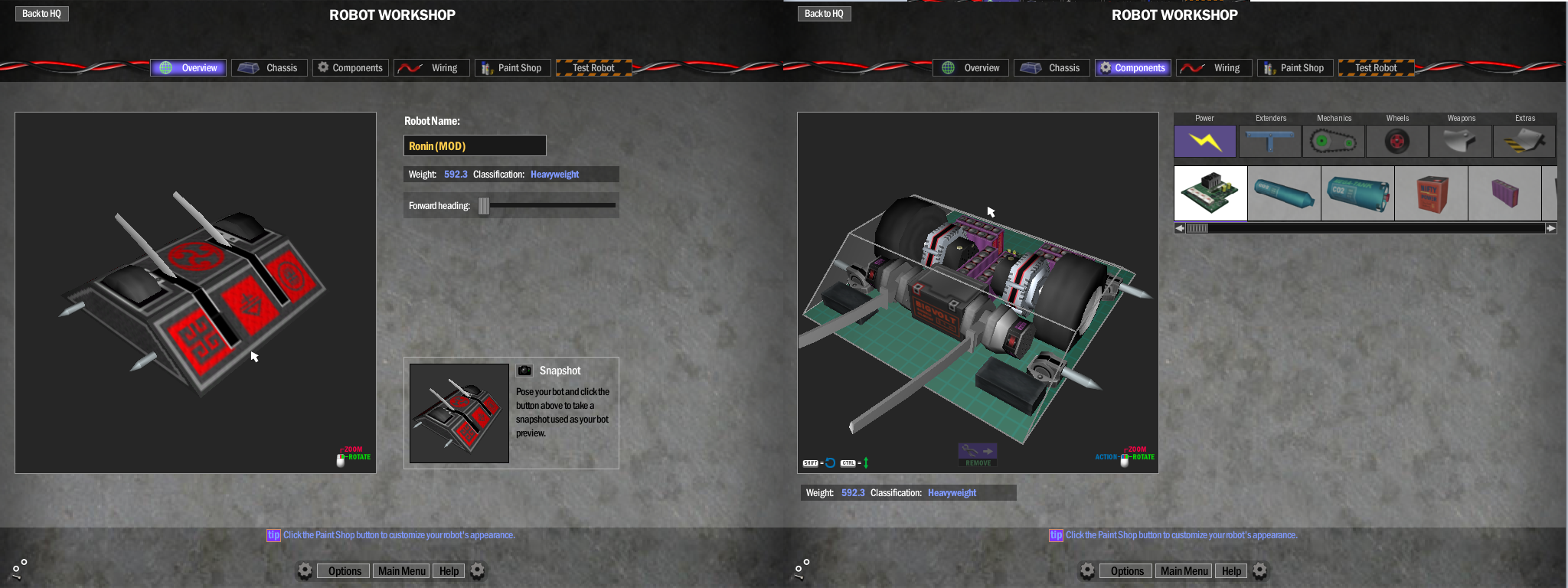This screenshot has height=588, width=1568.
Task: Click the Robot Name text field
Action: (475, 145)
